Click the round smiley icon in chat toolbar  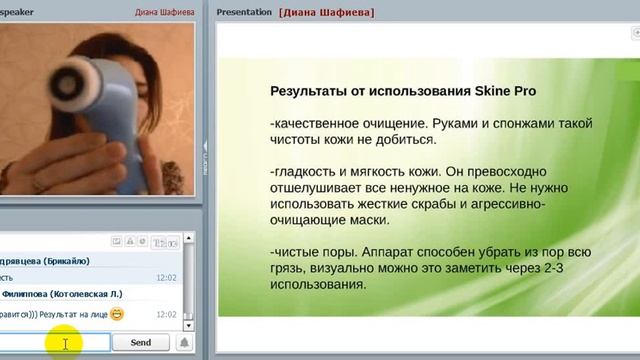142,241
